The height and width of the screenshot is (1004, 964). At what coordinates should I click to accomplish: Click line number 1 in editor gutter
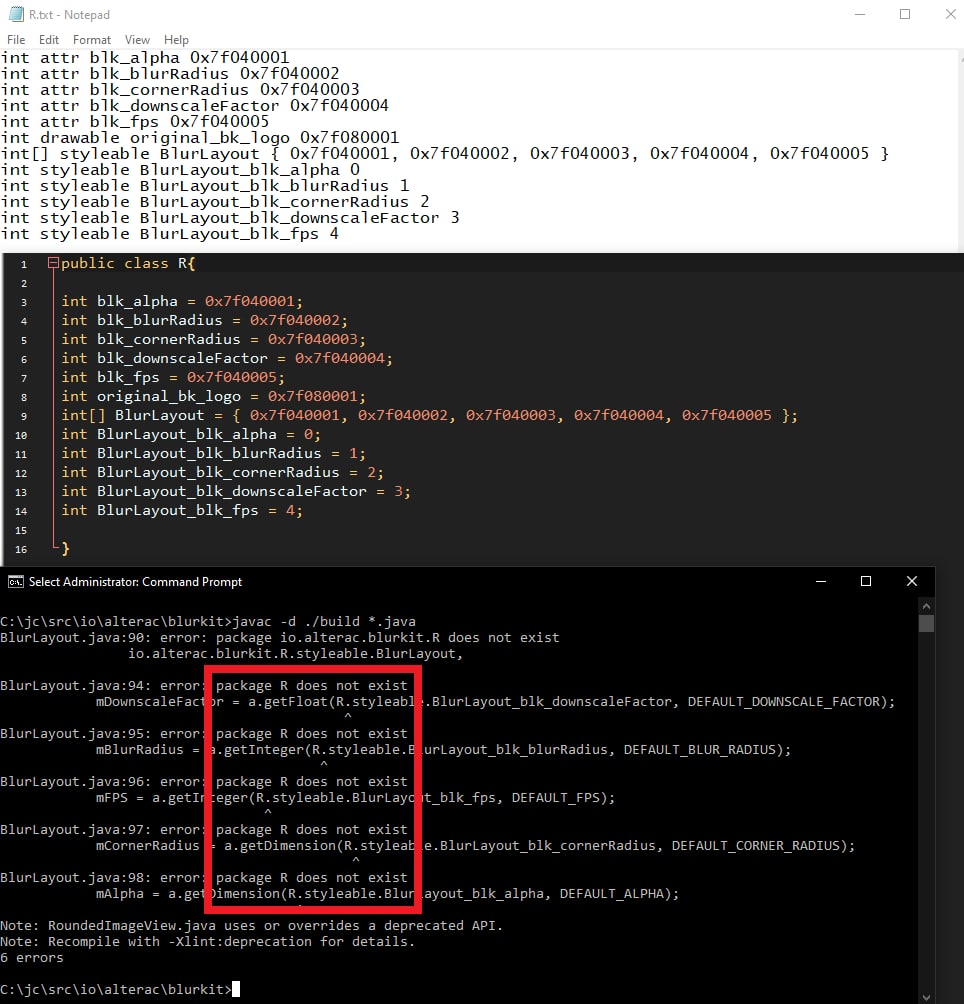(24, 264)
